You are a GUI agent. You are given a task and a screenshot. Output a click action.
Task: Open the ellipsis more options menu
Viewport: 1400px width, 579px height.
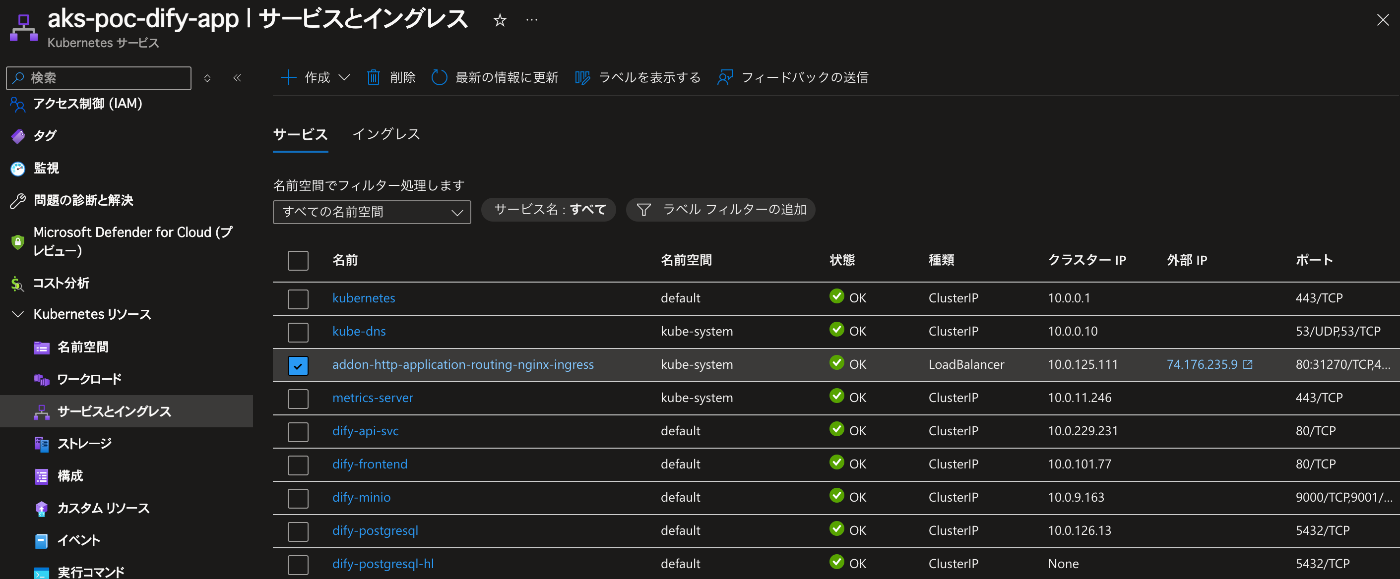[531, 20]
